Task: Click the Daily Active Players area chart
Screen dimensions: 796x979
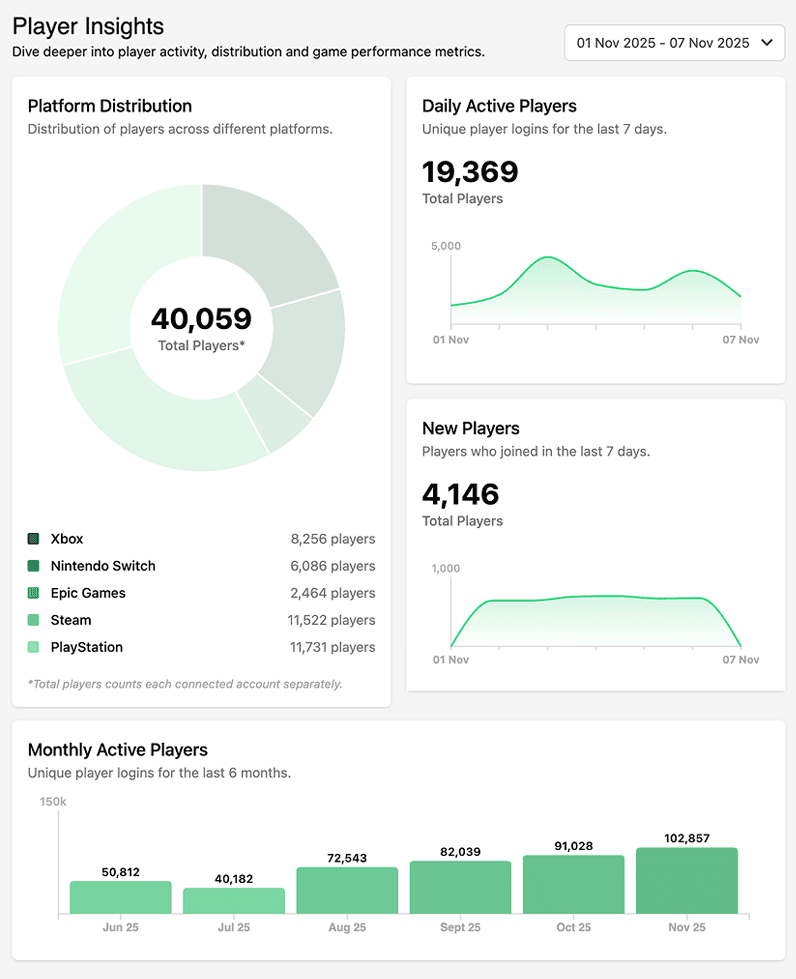Action: pyautogui.click(x=595, y=295)
